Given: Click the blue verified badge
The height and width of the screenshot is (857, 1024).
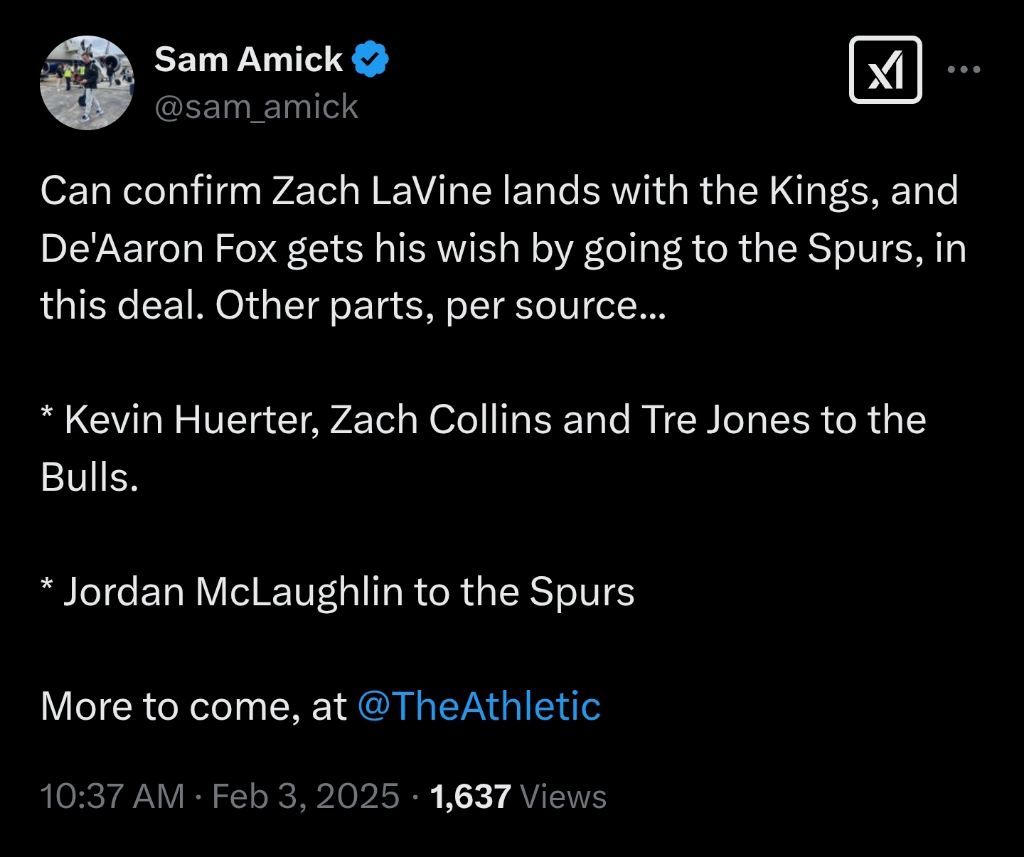Looking at the screenshot, I should (x=372, y=61).
